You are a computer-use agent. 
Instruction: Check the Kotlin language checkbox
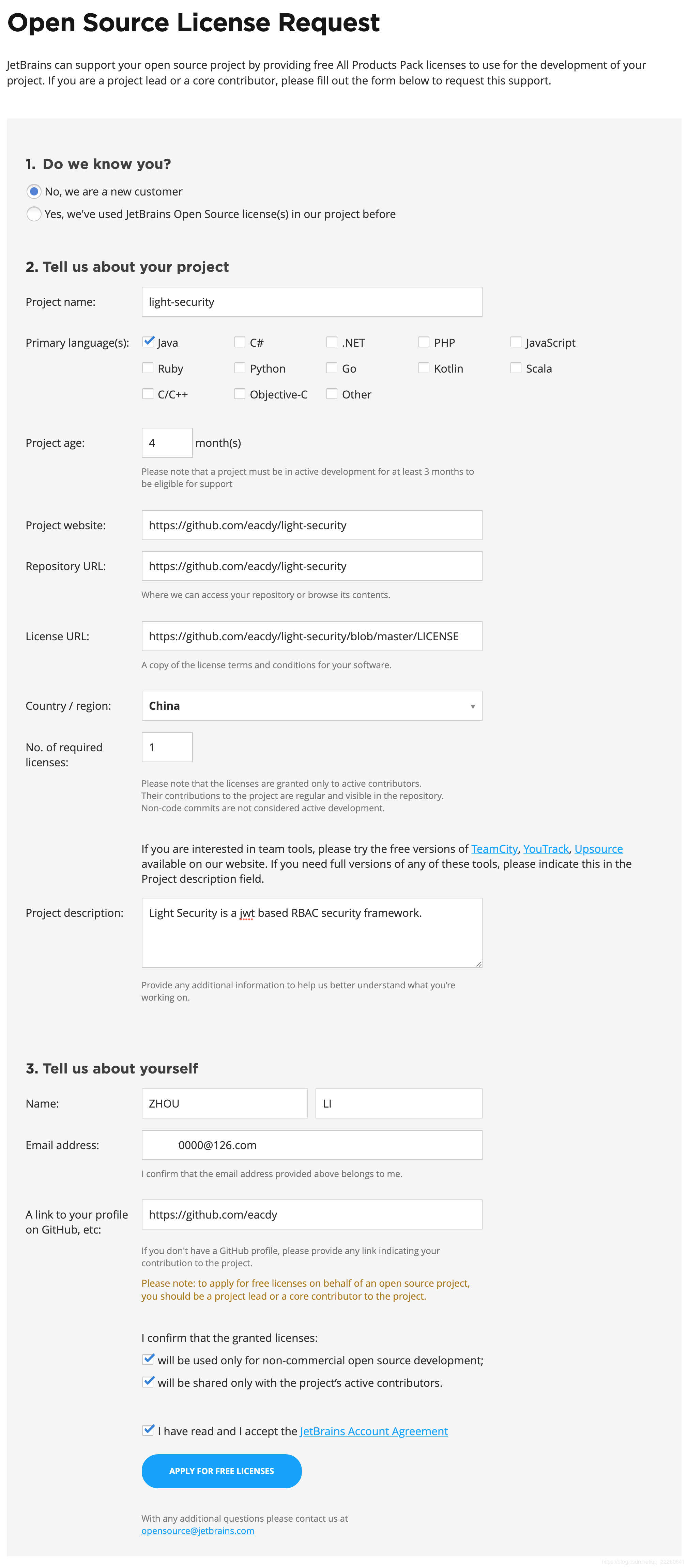424,368
